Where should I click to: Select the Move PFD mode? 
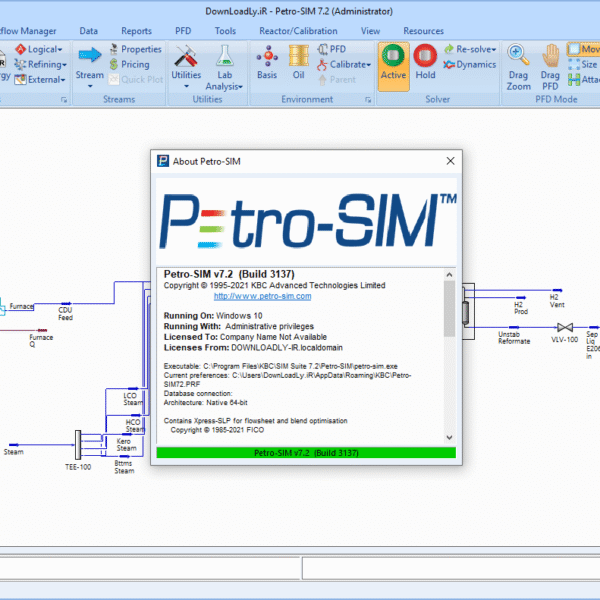[x=584, y=49]
